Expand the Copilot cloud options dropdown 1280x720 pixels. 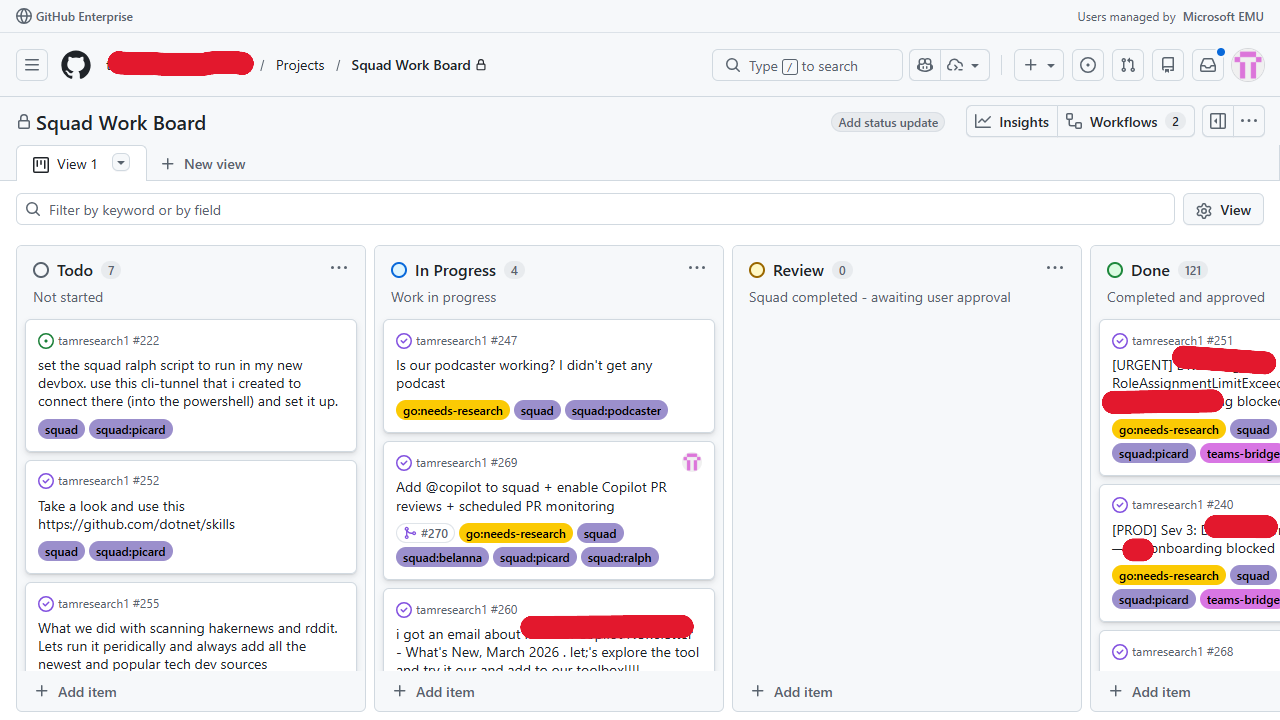(x=976, y=64)
